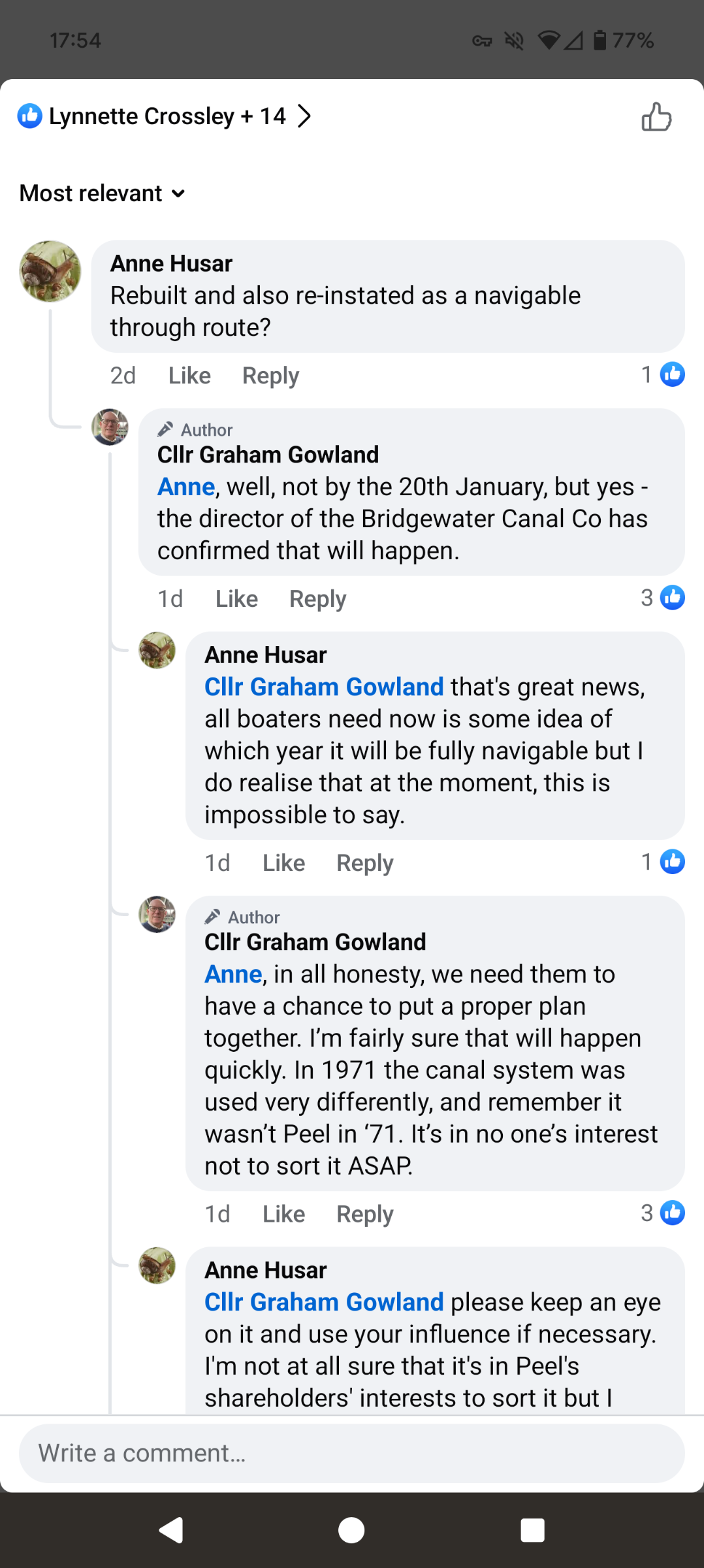This screenshot has width=704, height=1568.
Task: Open the tagged Cllr Graham Gowland link in the 'great news' comment
Action: 324,687
